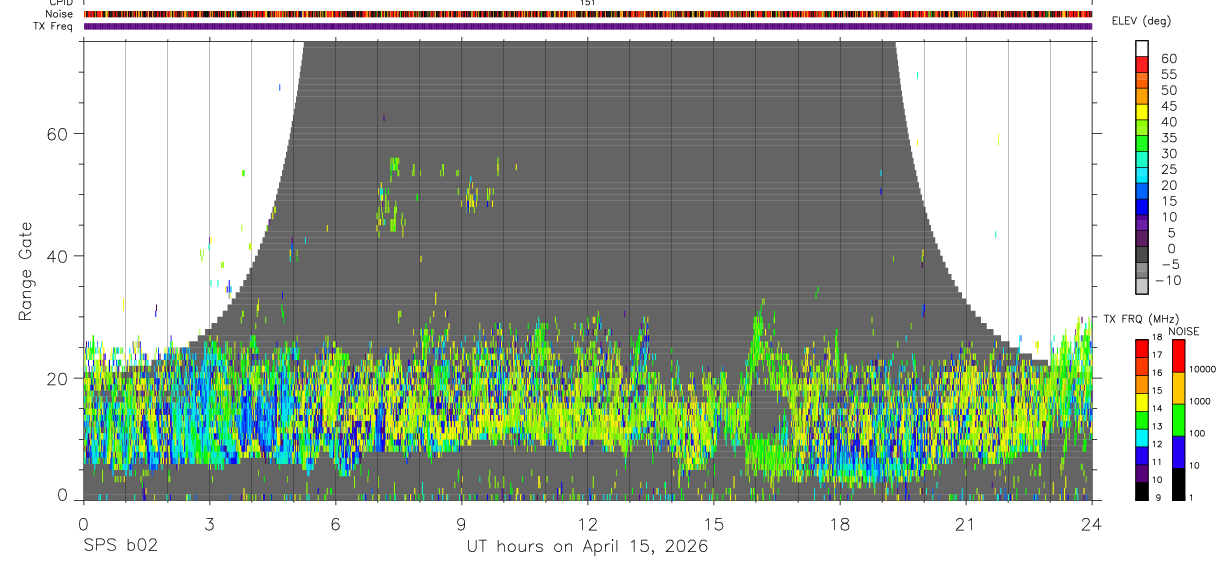Click the '9' tick on UT hours axis

tap(461, 523)
